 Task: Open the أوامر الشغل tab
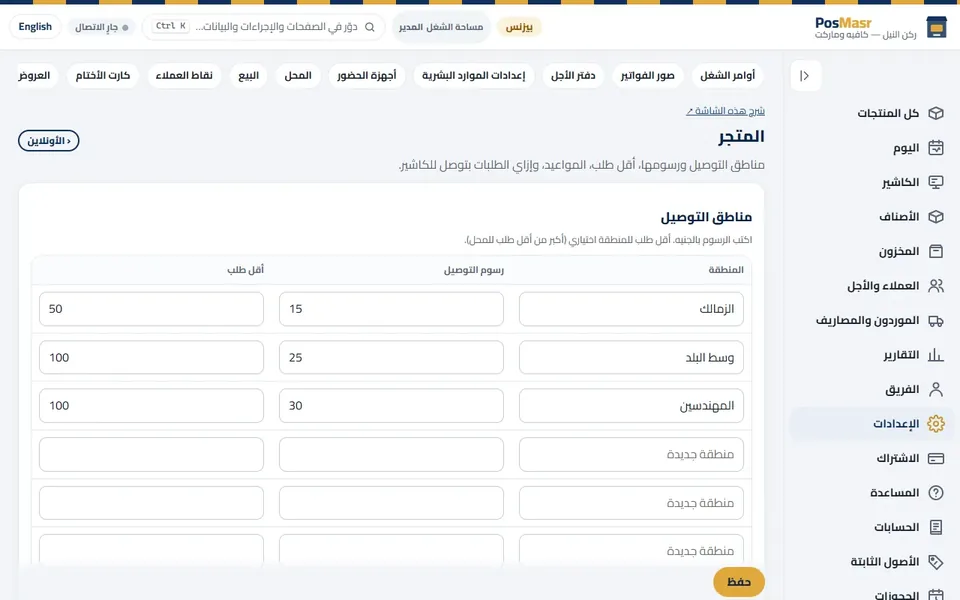pos(727,76)
